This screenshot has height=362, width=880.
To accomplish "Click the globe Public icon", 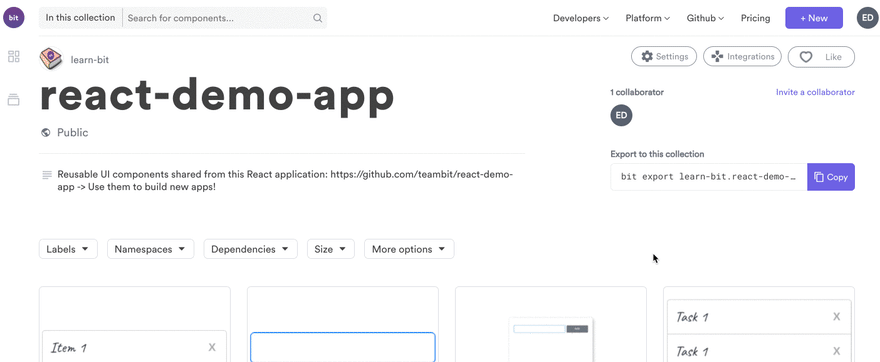I will pos(45,133).
